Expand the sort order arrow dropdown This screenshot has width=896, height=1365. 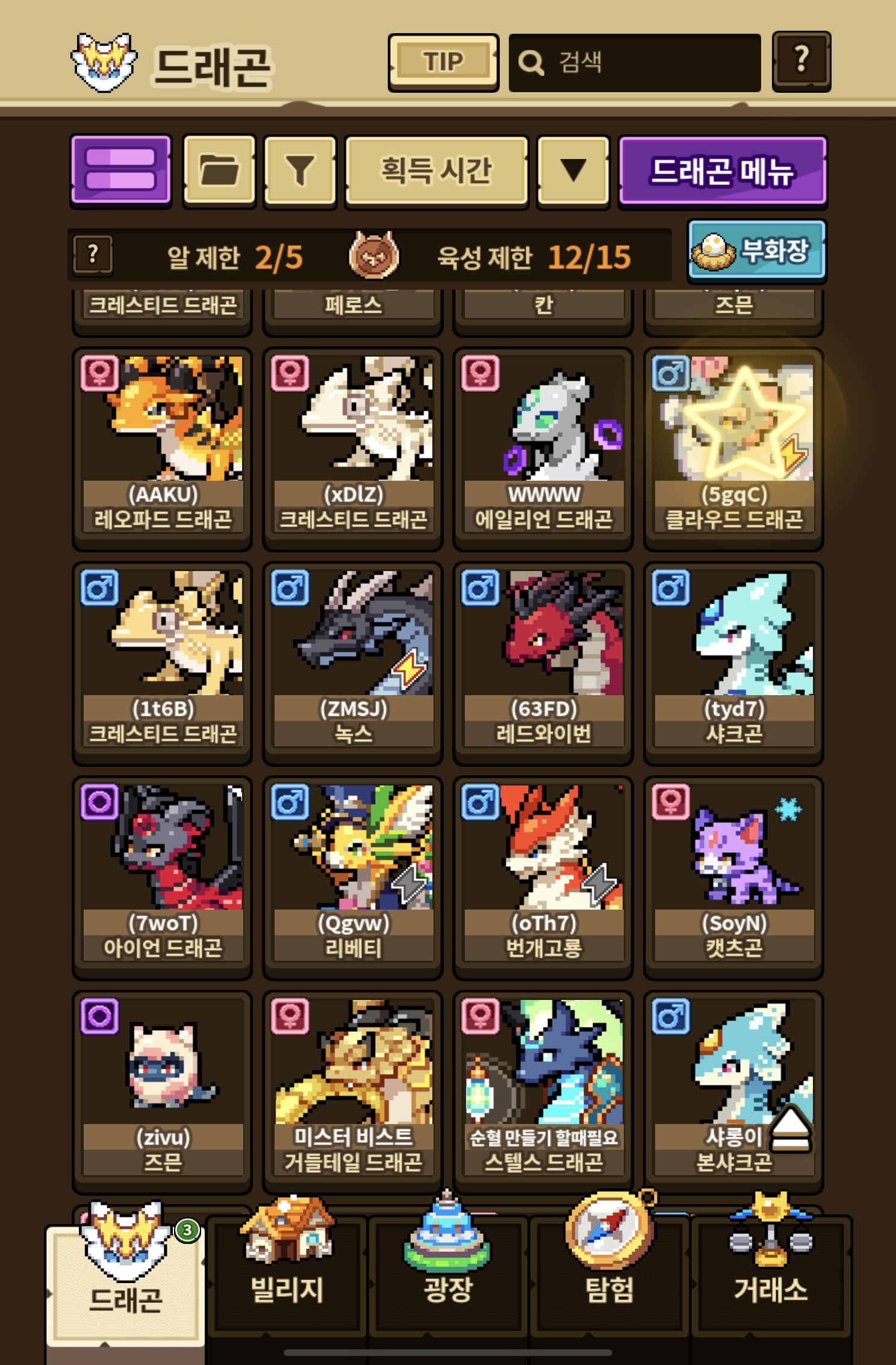[x=573, y=171]
